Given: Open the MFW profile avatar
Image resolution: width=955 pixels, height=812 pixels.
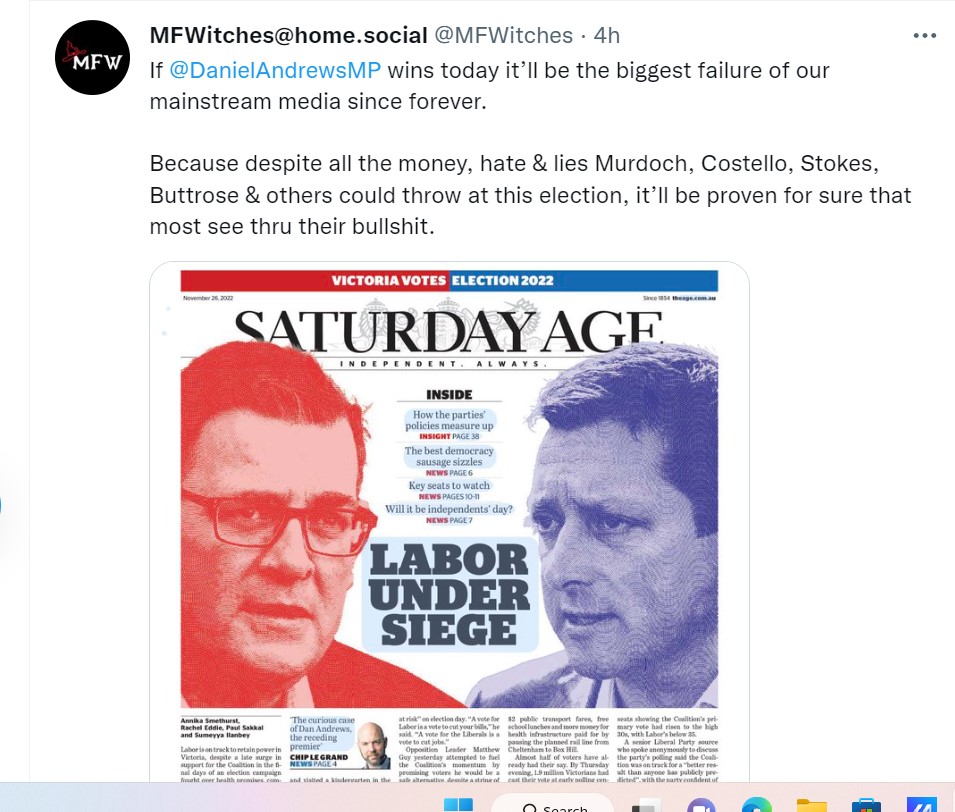Looking at the screenshot, I should 93,57.
